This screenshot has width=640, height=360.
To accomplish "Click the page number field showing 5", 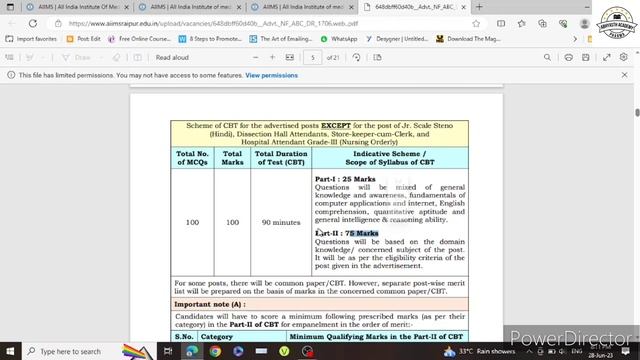I will pos(313,58).
